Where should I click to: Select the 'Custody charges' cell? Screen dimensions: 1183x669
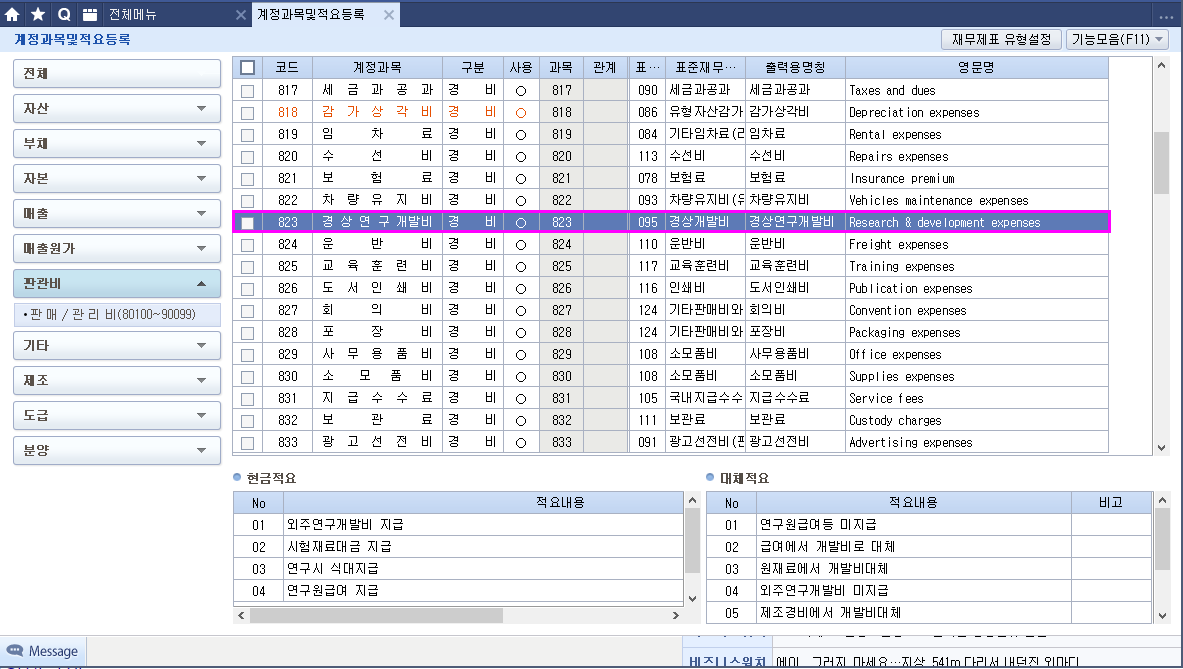tap(976, 420)
